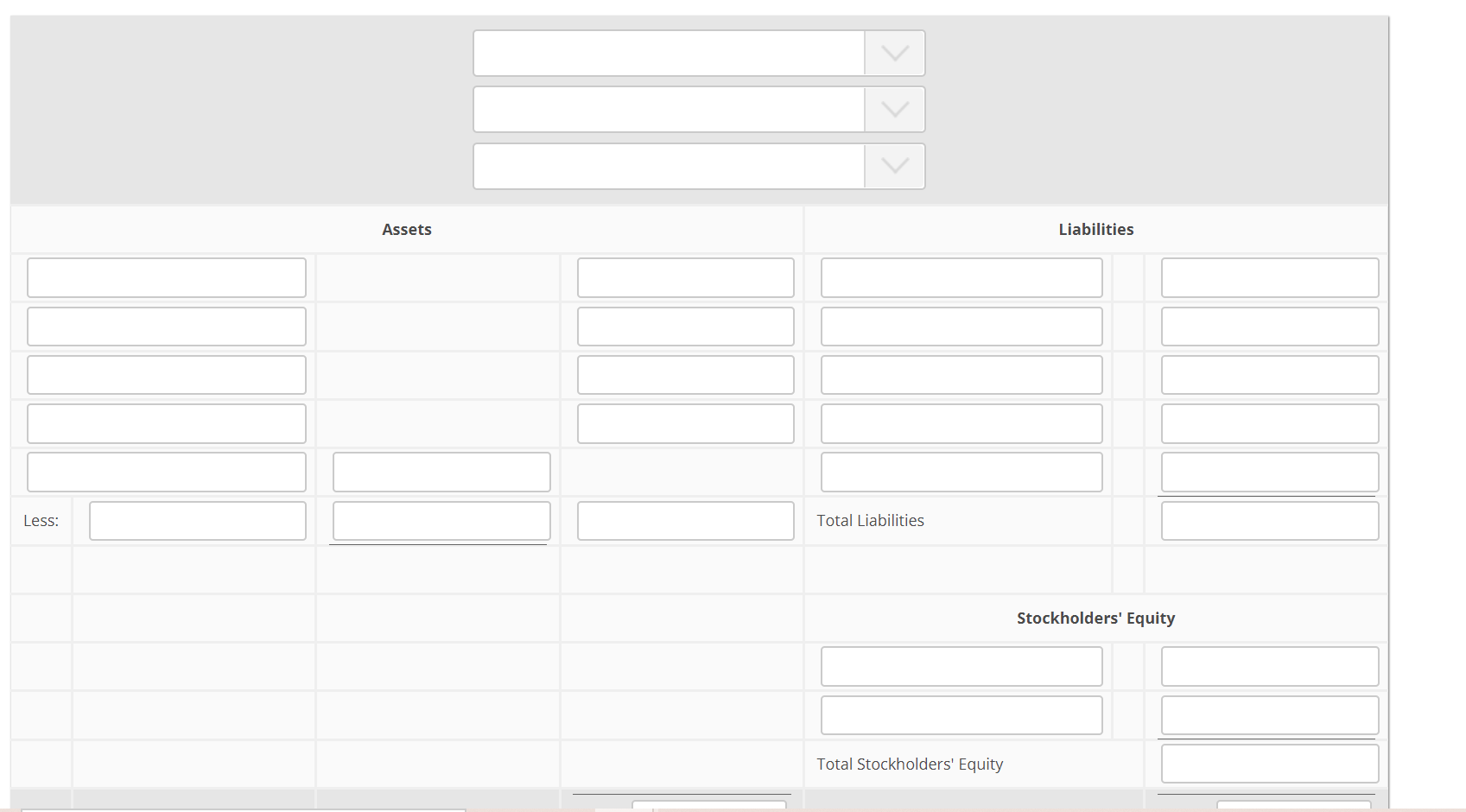Click the first Stockholders' Equity name input
The height and width of the screenshot is (812, 1466).
tap(961, 667)
